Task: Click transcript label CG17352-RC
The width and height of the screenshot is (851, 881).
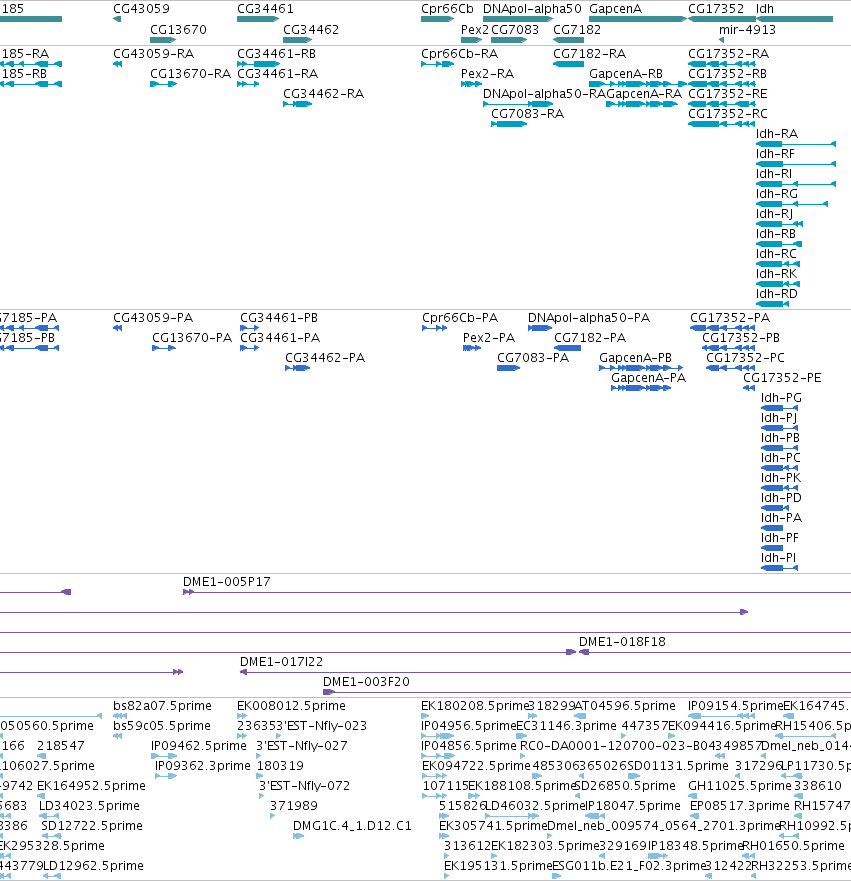Action: (x=728, y=114)
